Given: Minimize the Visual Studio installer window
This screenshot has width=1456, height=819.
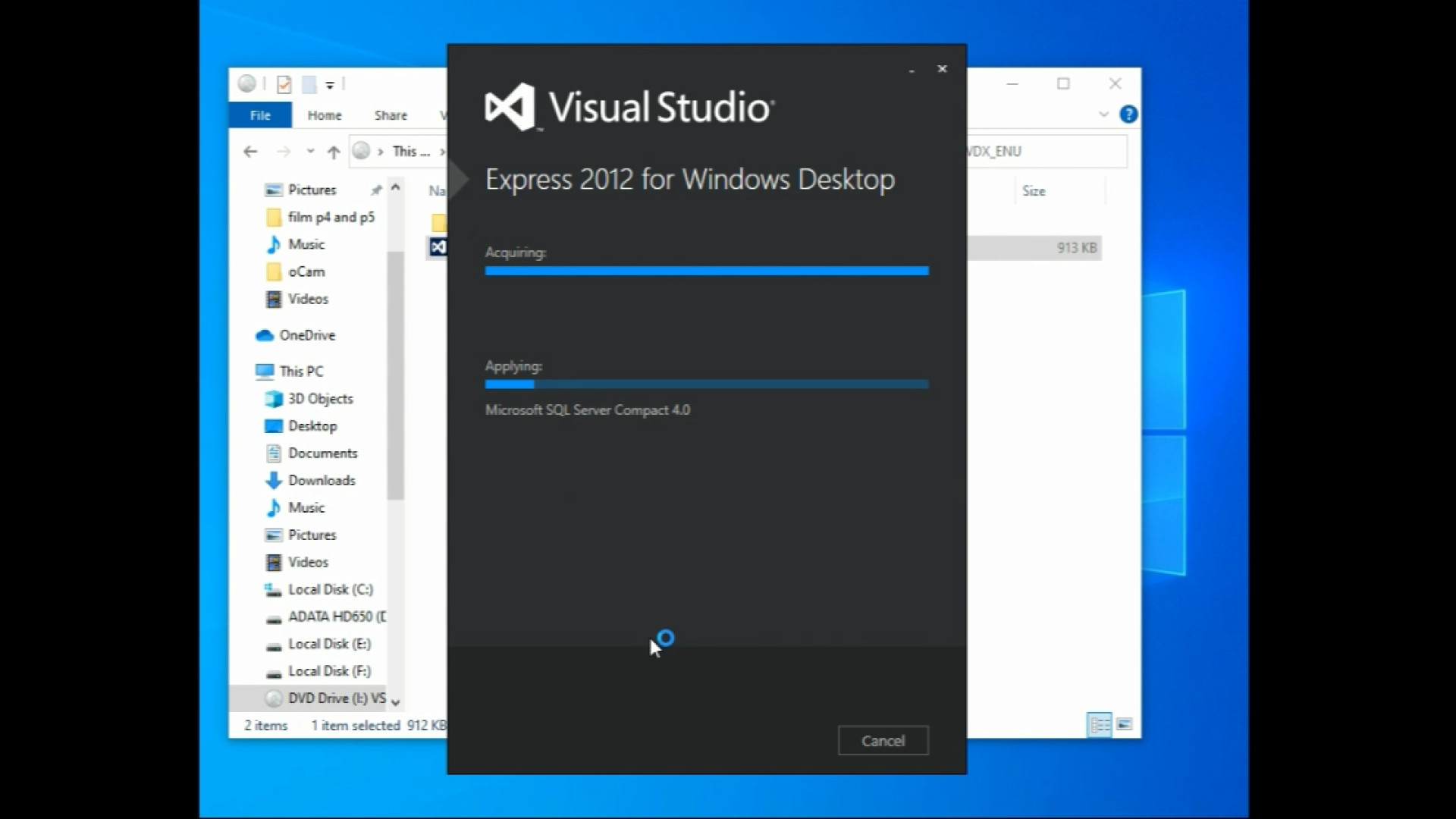Looking at the screenshot, I should 912,71.
